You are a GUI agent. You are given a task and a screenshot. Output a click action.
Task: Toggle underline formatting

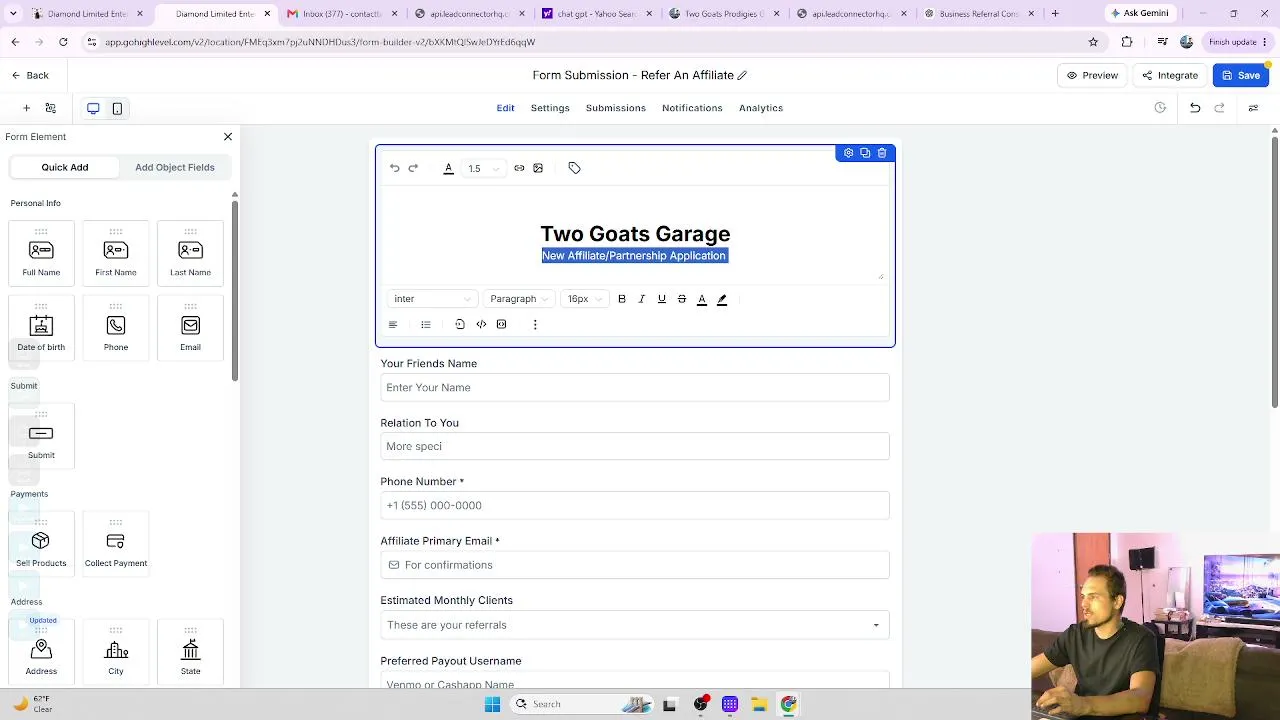[x=662, y=299]
